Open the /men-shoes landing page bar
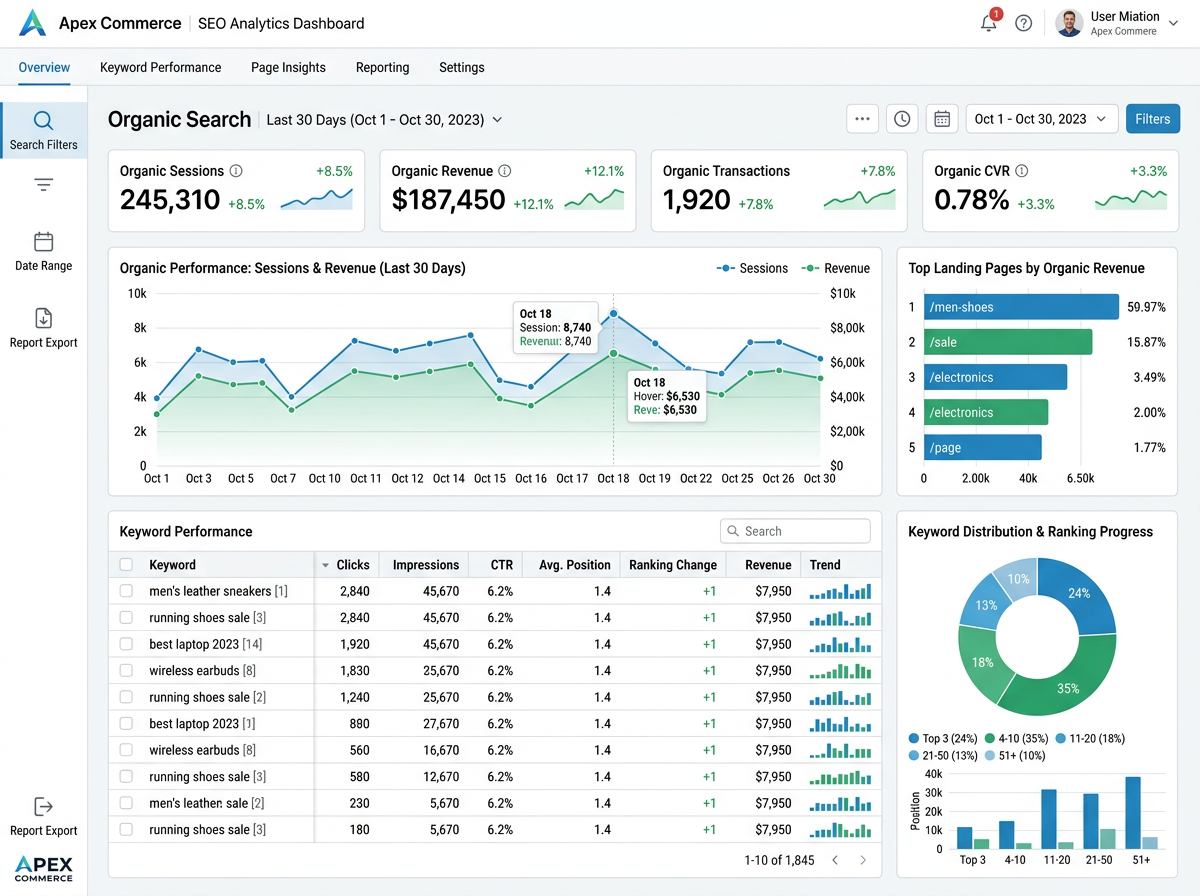The width and height of the screenshot is (1200, 896). [x=1021, y=307]
